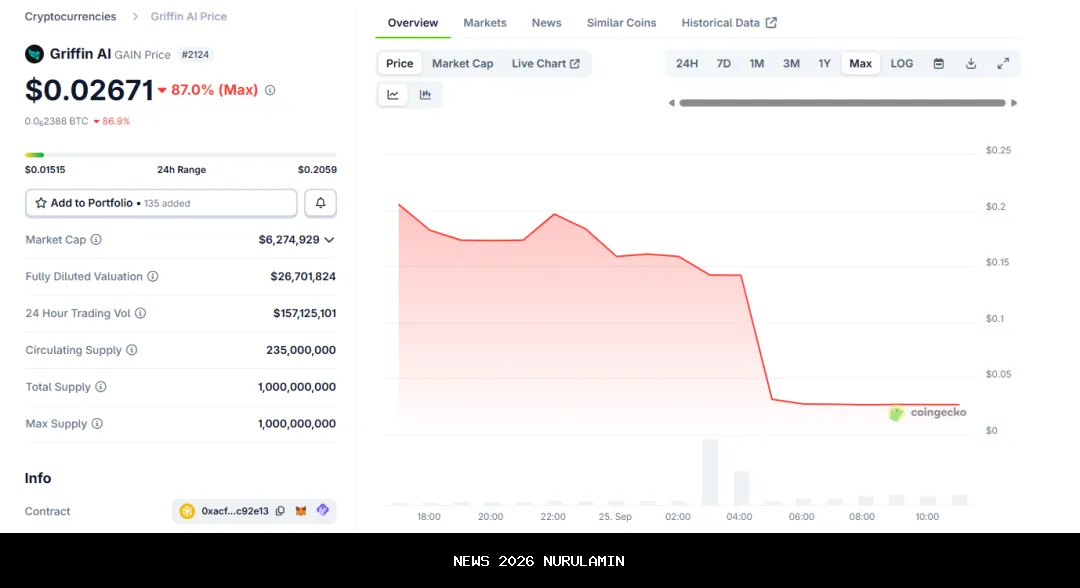Click Add to Portfolio button
The width and height of the screenshot is (1080, 588).
(161, 203)
